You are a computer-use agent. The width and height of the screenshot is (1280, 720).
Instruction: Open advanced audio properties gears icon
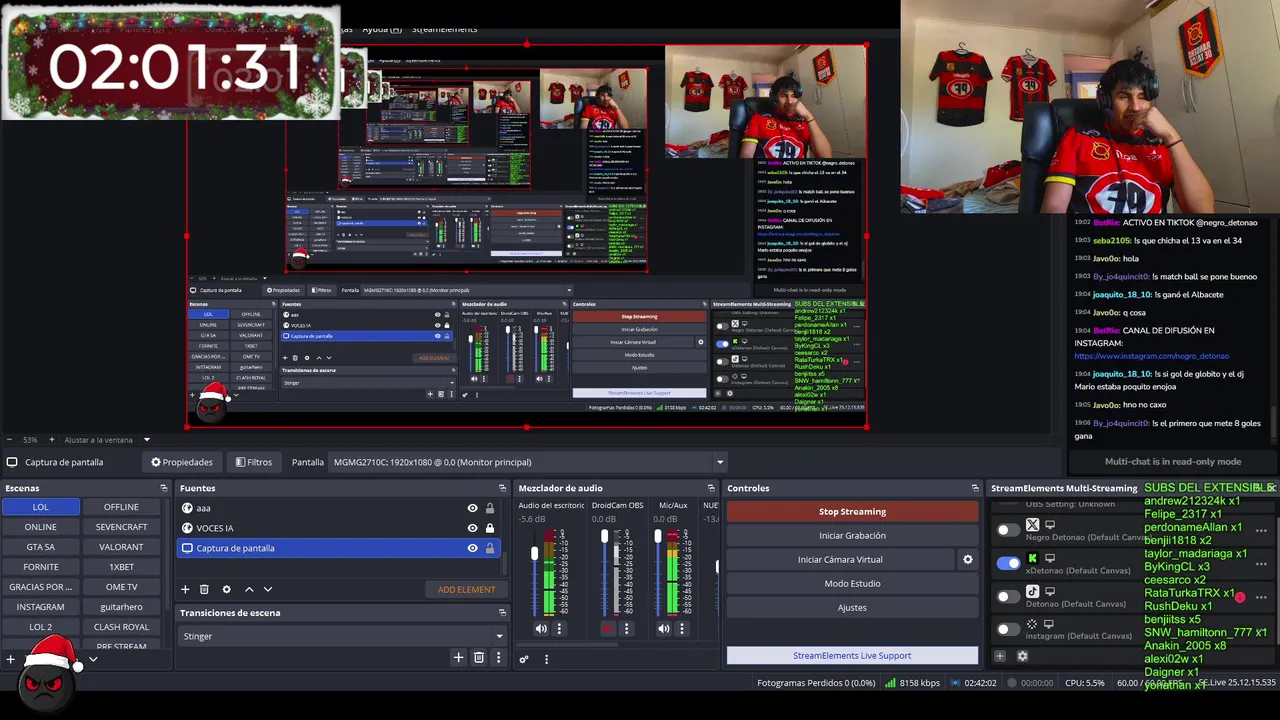[524, 659]
